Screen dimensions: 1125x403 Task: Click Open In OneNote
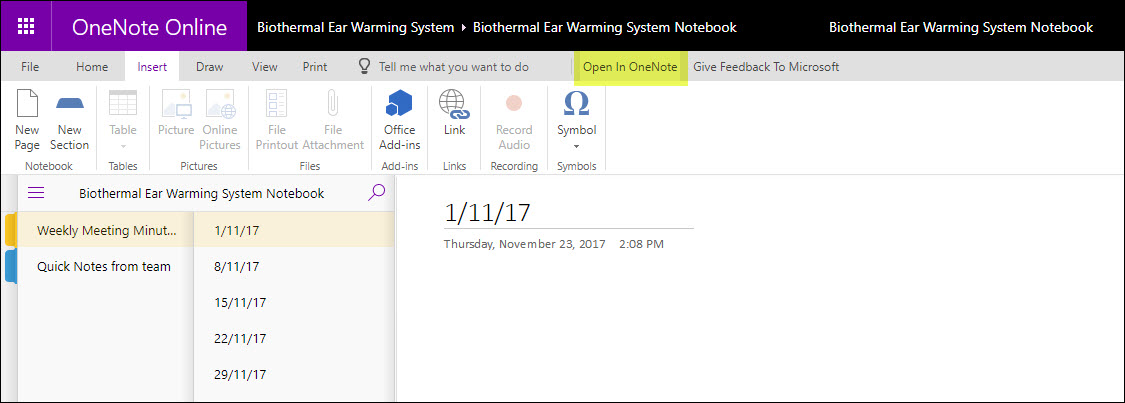coord(630,67)
